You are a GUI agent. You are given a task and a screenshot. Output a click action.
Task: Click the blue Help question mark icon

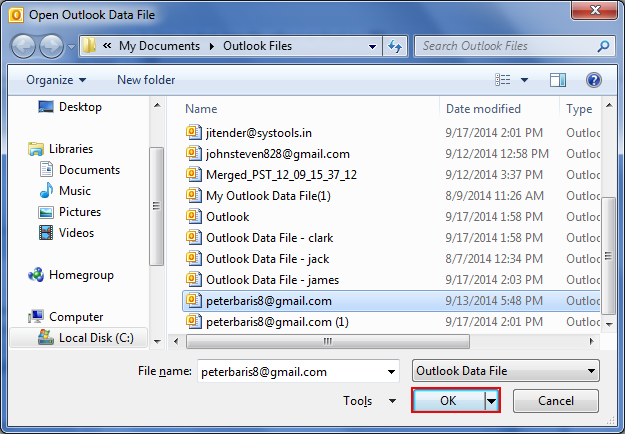pyautogui.click(x=594, y=80)
